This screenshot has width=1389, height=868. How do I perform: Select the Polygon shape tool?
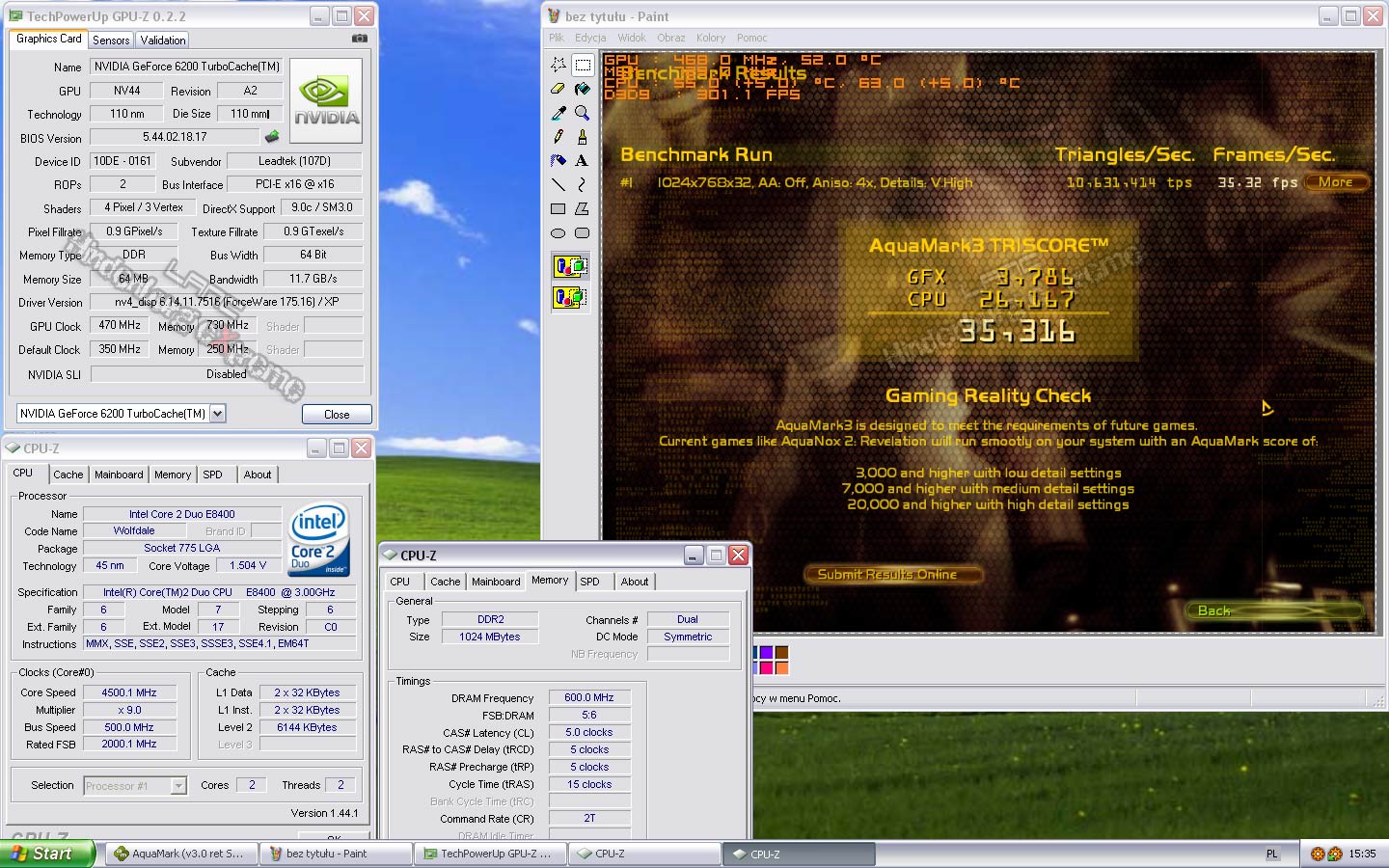[583, 208]
